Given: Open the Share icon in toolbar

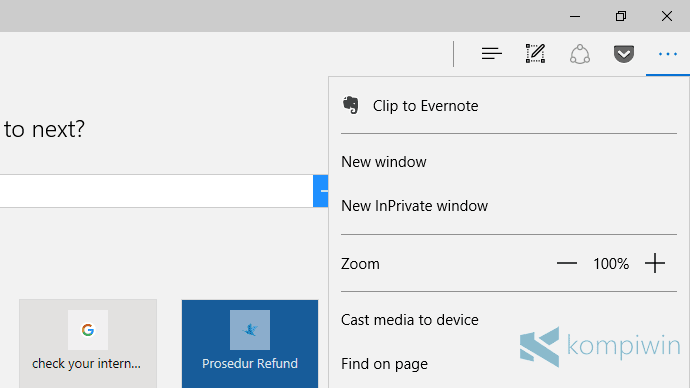Looking at the screenshot, I should 580,54.
